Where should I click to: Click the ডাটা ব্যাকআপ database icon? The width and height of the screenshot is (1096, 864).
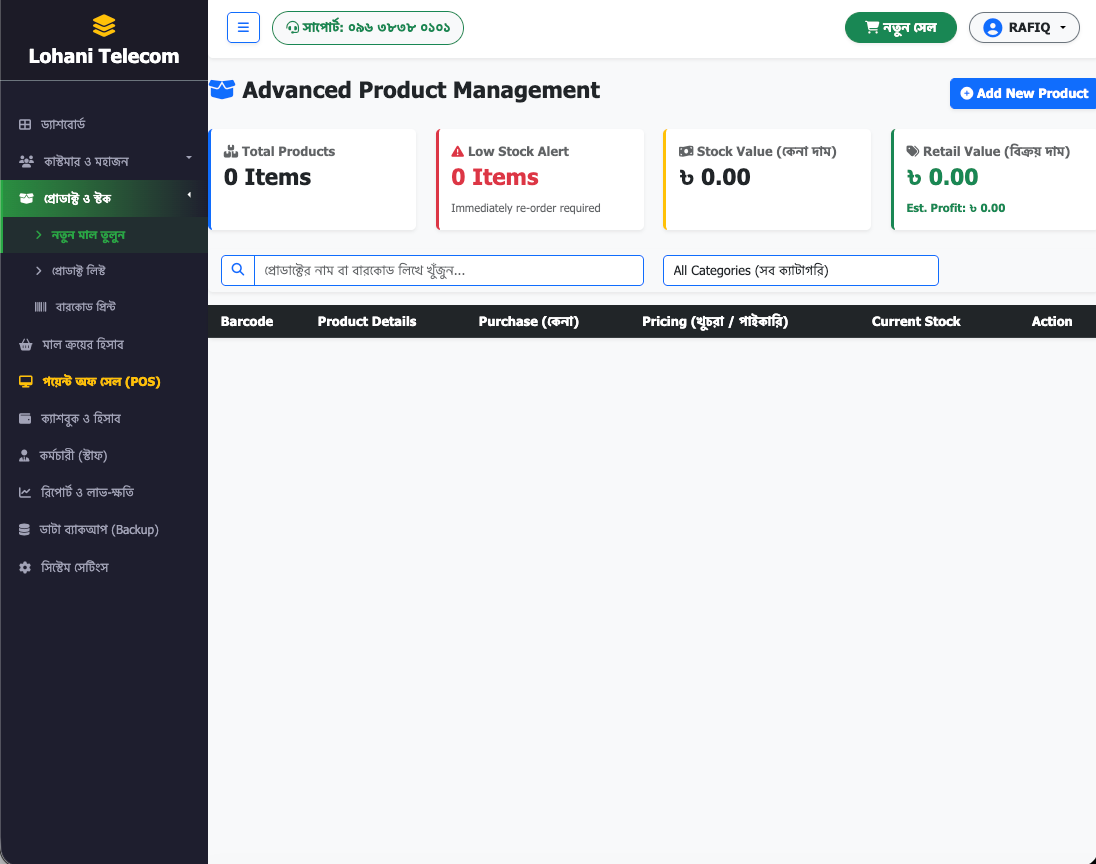coord(24,530)
